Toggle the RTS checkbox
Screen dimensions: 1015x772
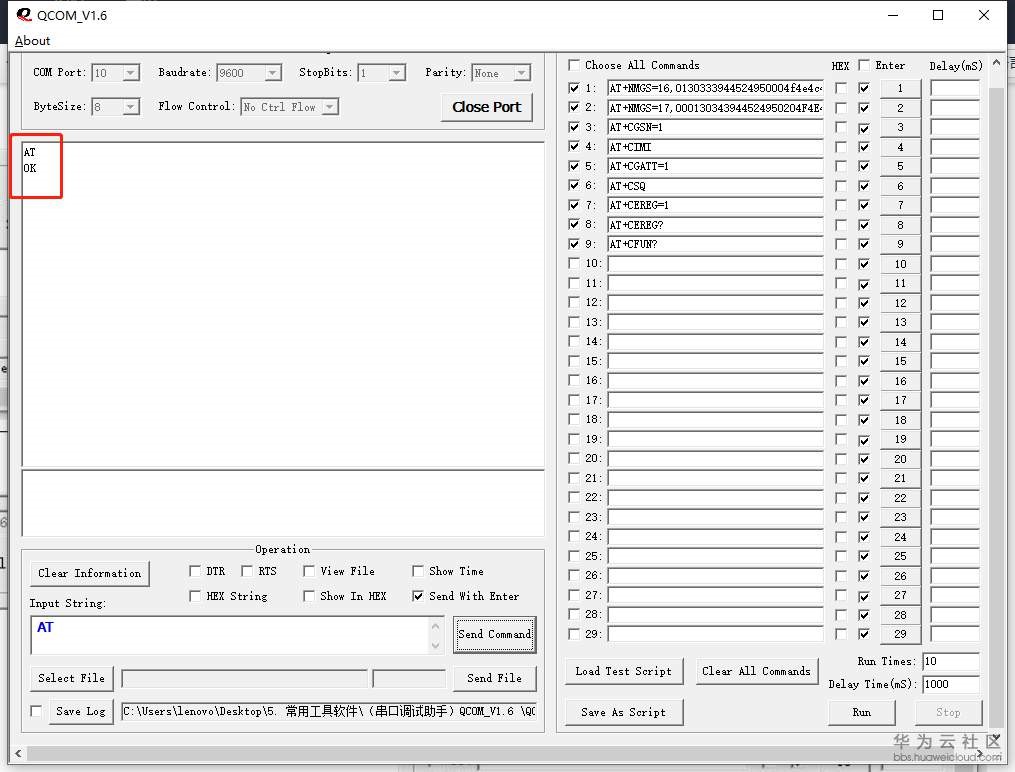pos(247,571)
